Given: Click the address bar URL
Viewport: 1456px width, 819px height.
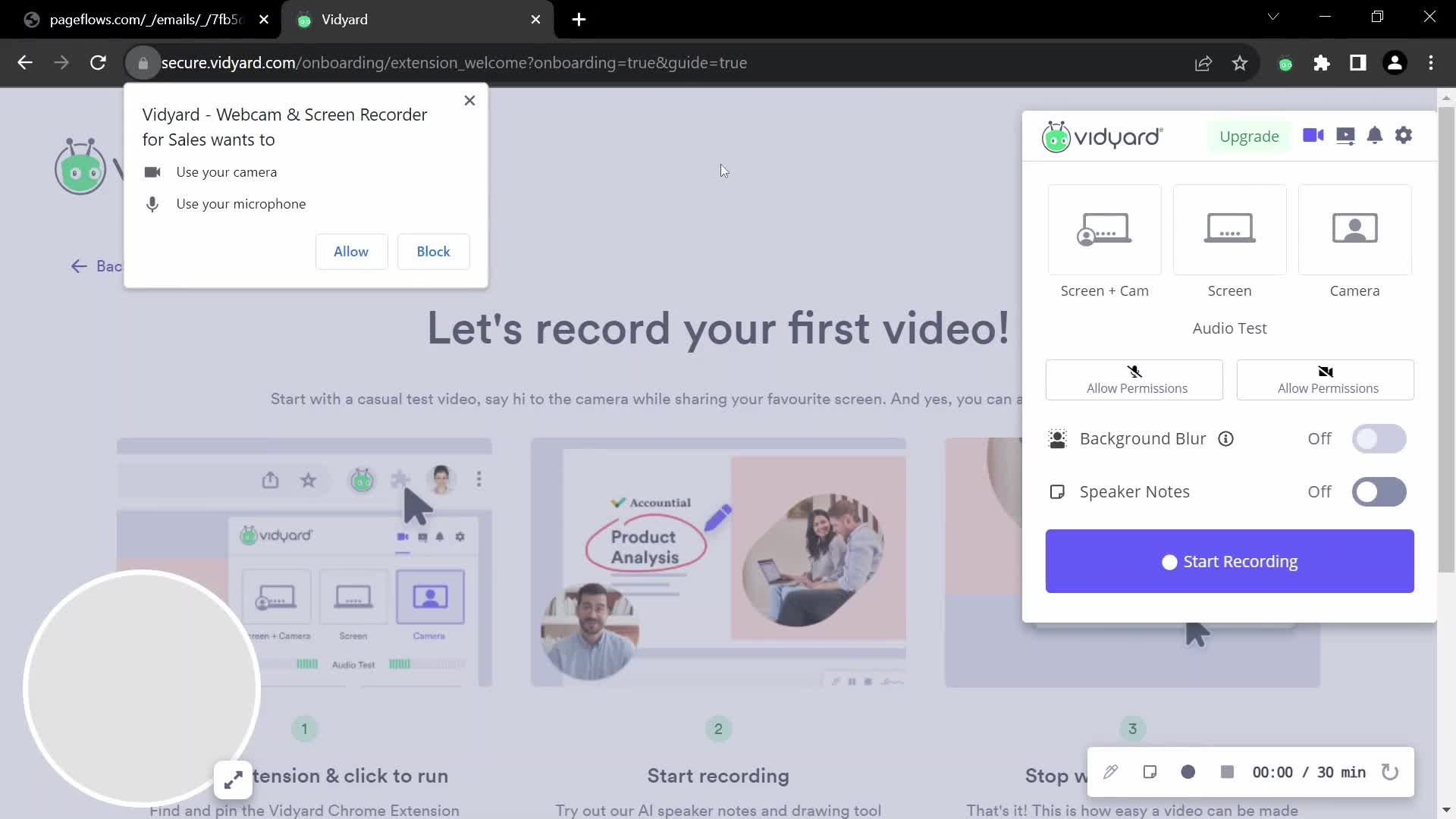Looking at the screenshot, I should click(x=453, y=63).
